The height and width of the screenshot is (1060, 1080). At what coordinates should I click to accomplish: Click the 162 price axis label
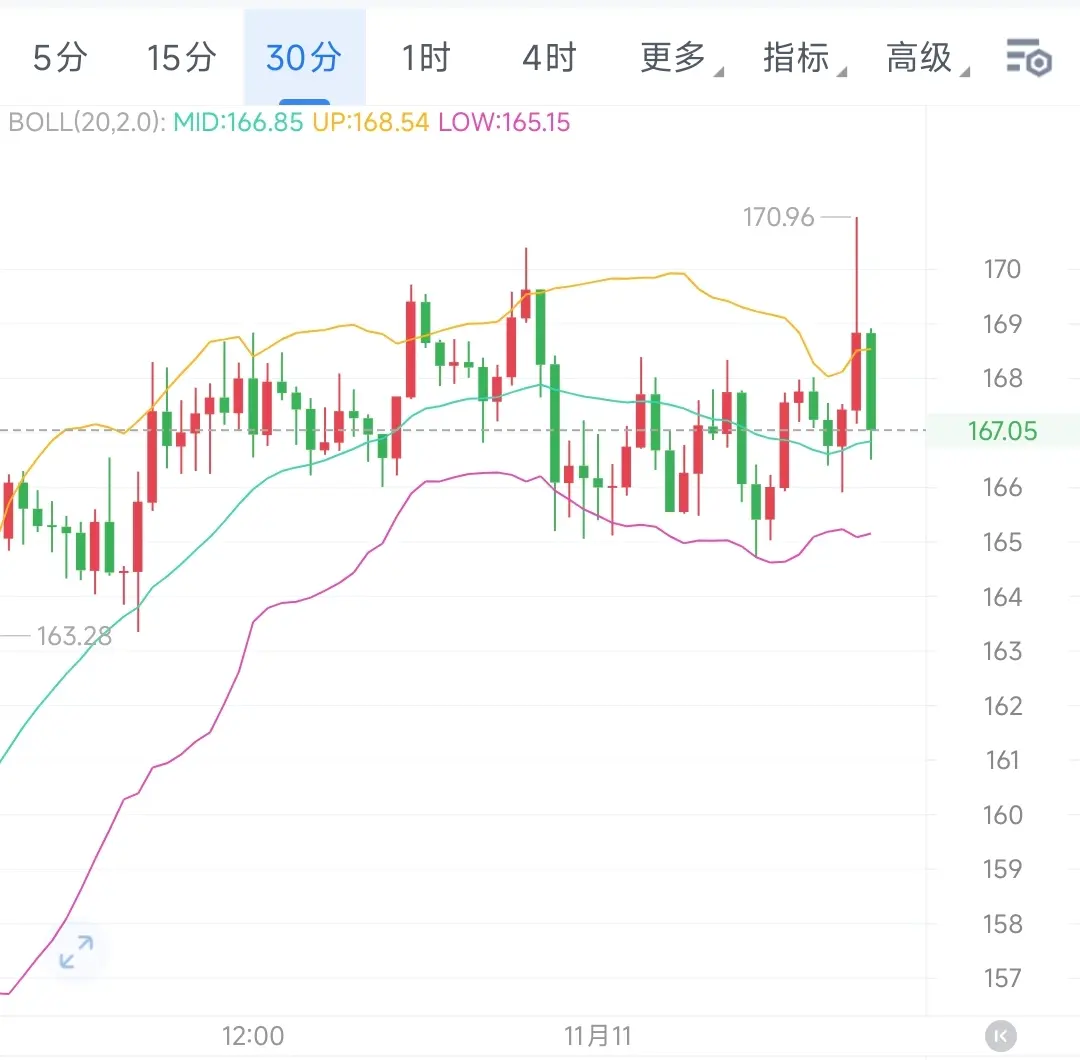coord(1002,706)
